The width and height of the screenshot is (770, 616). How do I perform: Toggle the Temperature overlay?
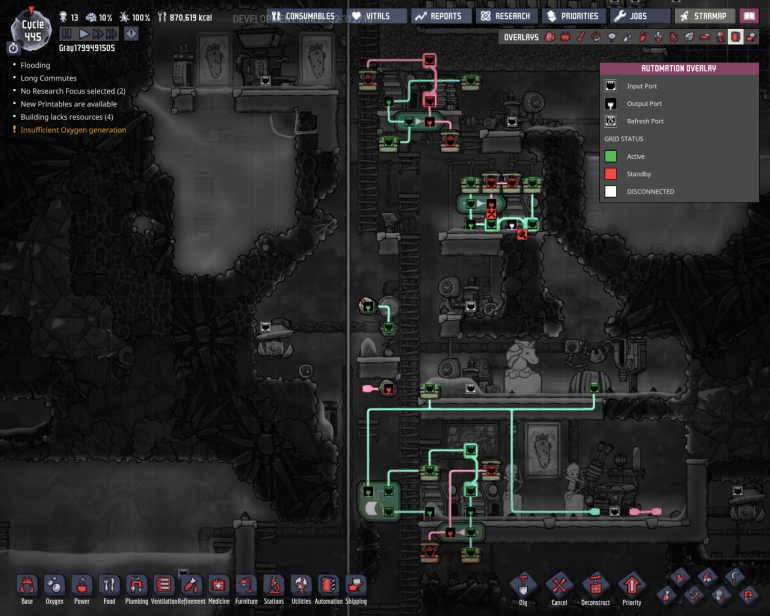581,37
